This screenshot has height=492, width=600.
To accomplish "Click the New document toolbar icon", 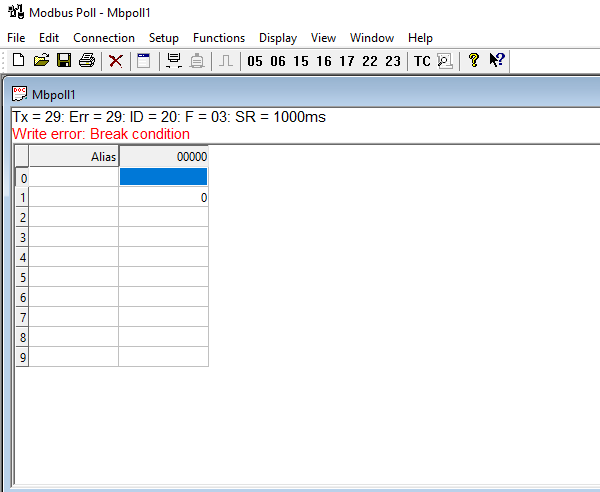I will point(18,60).
